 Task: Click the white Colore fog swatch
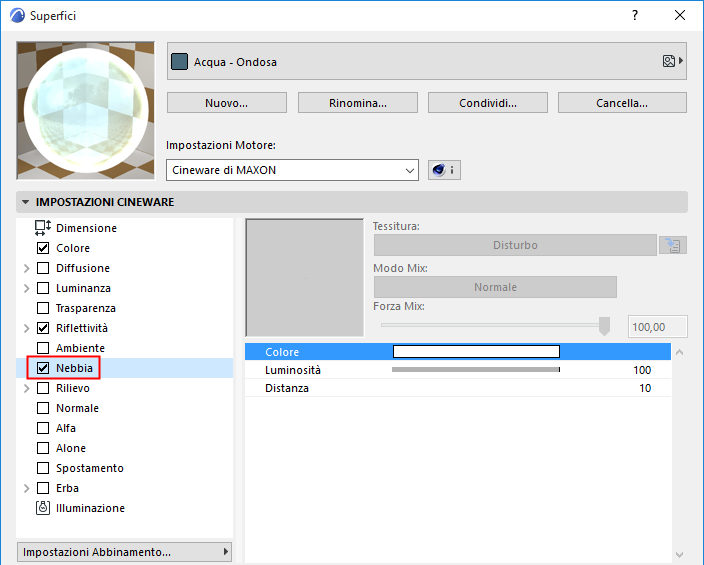(x=476, y=351)
